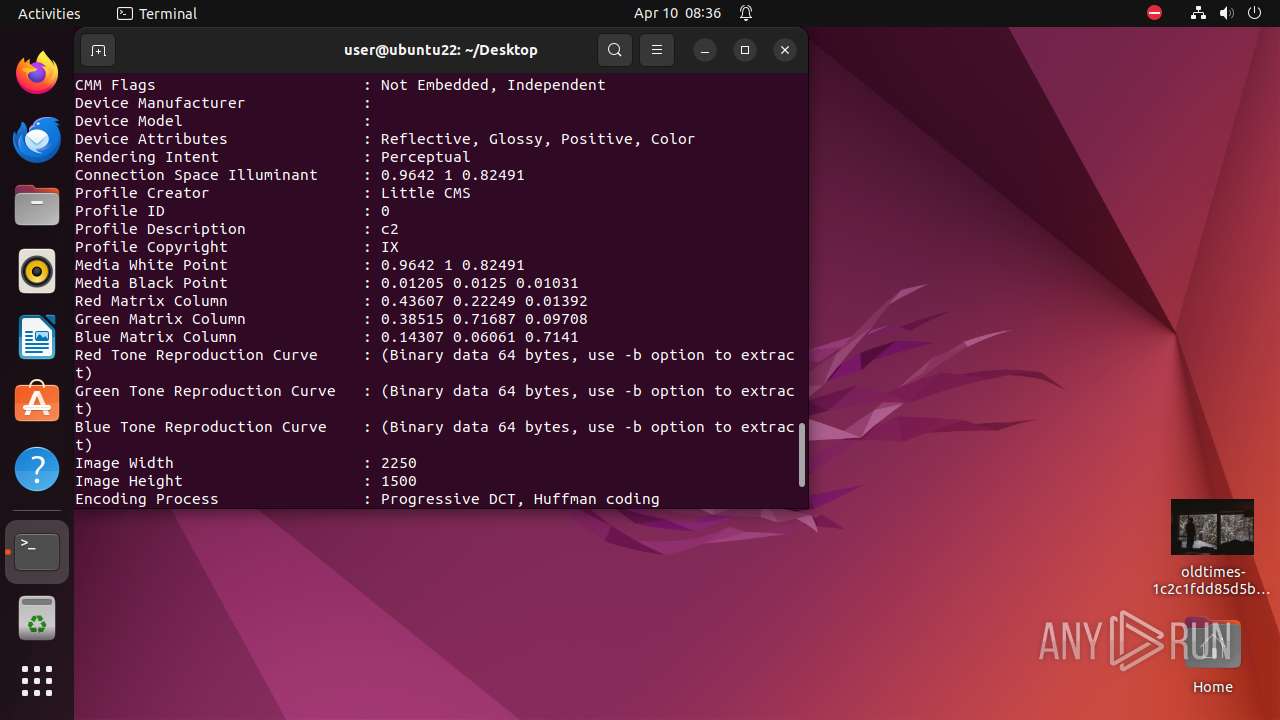Viewport: 1280px width, 720px height.
Task: Click 'Reflective, Glossy, Positive, Color' text
Action: tap(538, 139)
